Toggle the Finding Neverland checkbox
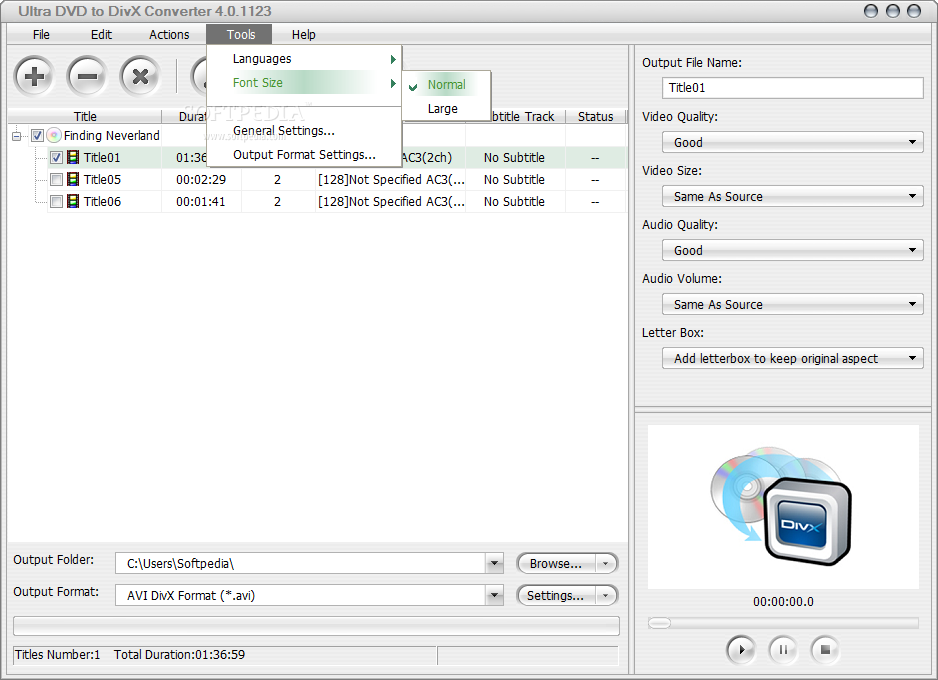 click(37, 136)
